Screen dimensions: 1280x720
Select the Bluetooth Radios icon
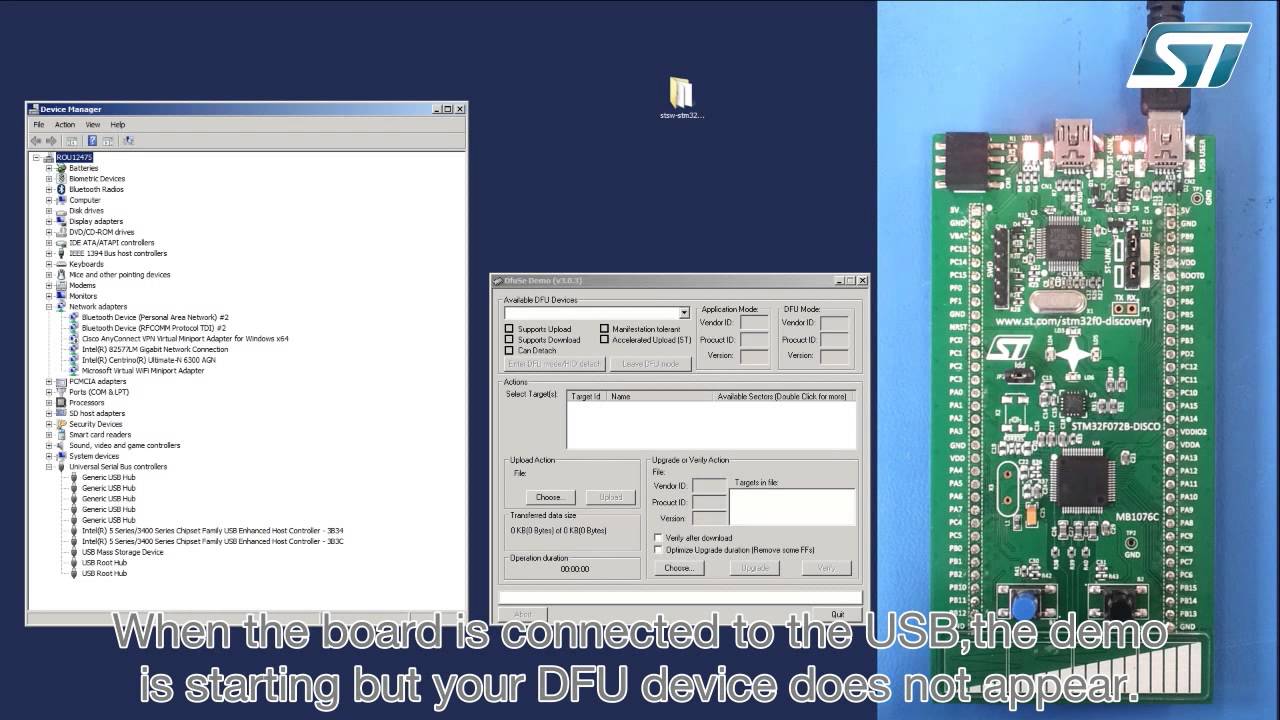point(61,189)
